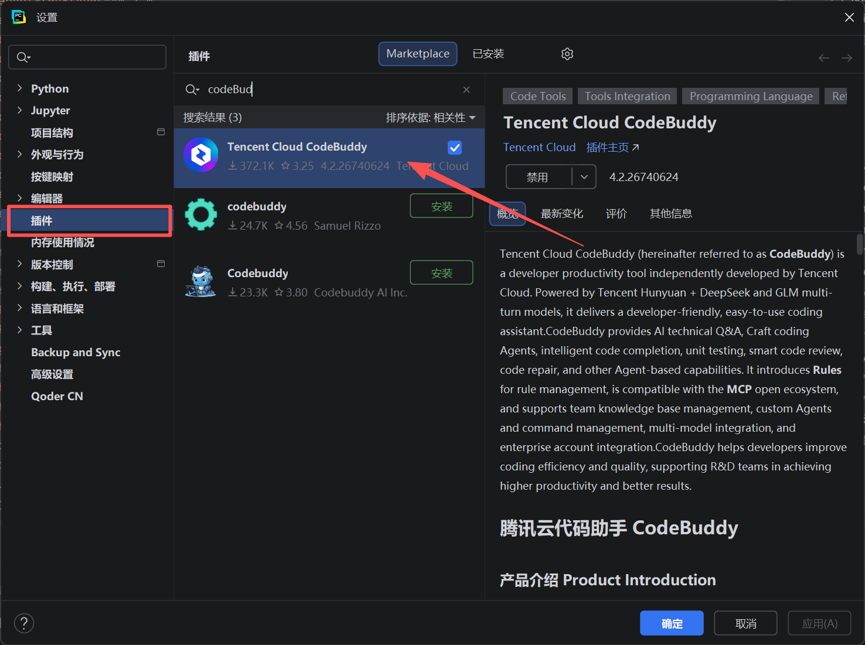Expand the 工具 tree node
This screenshot has width=865, height=645.
click(19, 330)
